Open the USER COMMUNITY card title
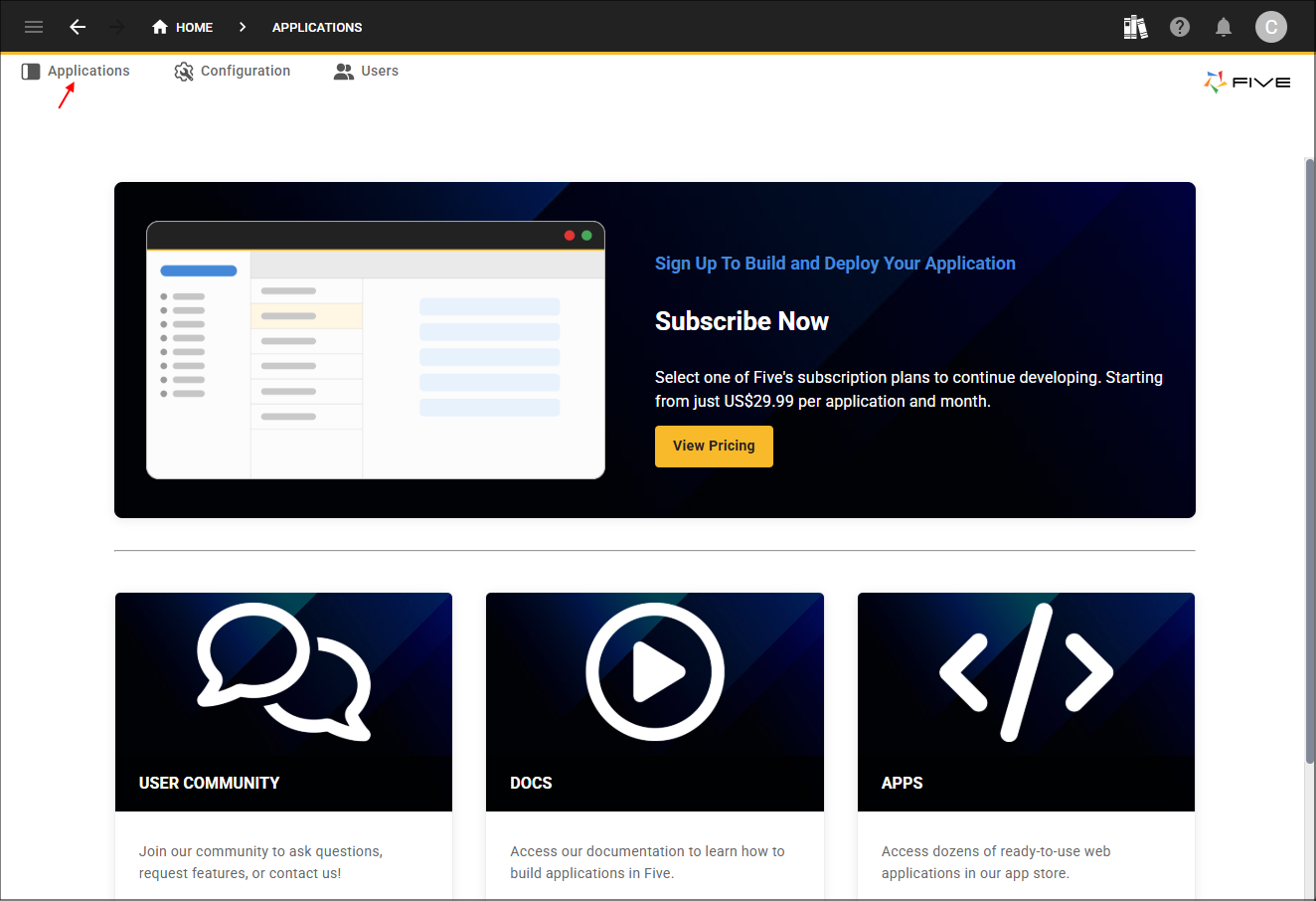1316x901 pixels. click(x=210, y=783)
